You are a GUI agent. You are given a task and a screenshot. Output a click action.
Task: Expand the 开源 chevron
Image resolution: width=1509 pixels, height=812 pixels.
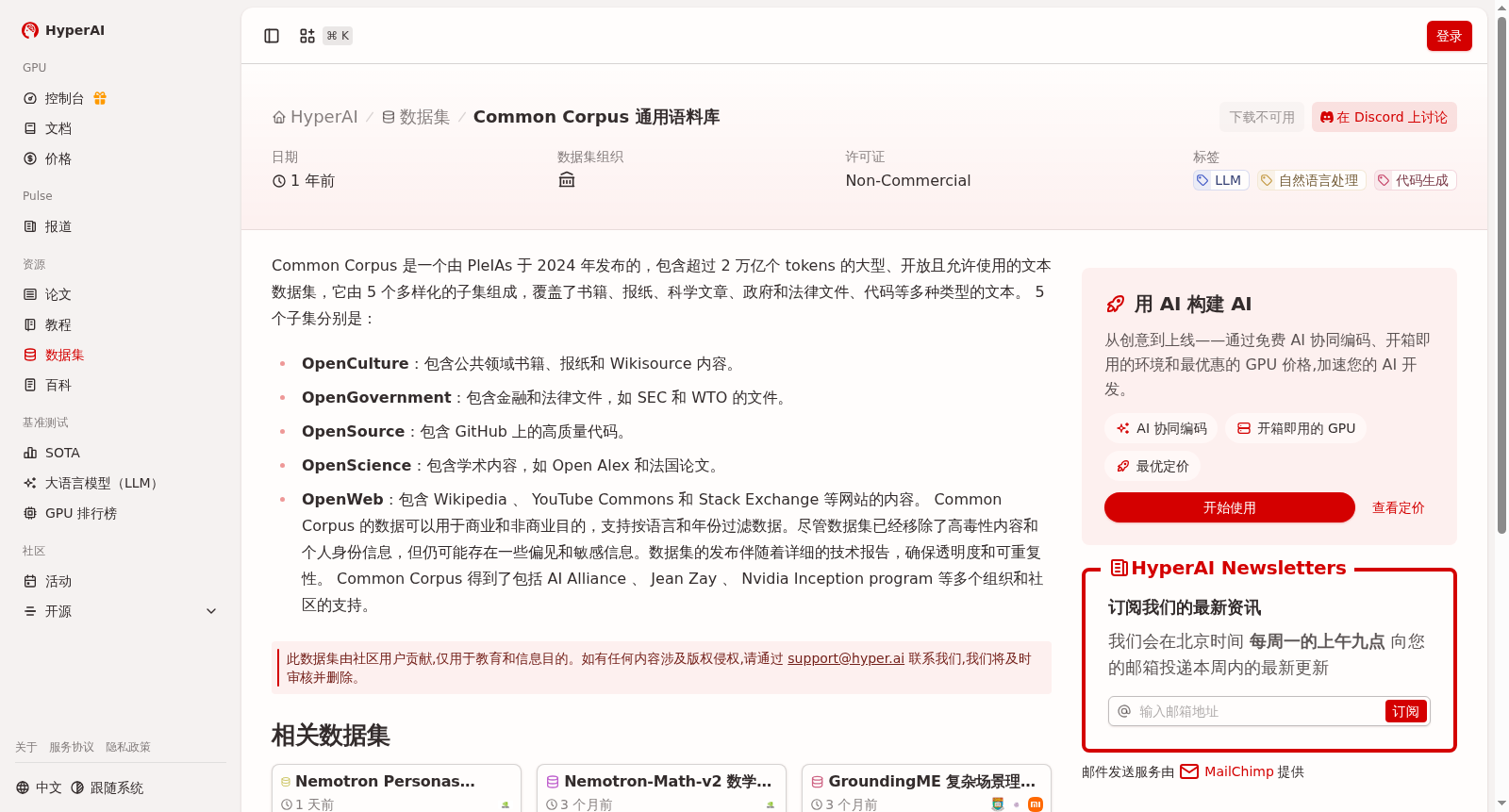pos(211,611)
